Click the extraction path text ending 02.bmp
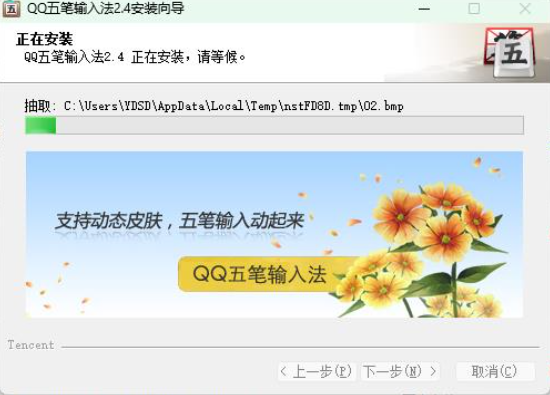The height and width of the screenshot is (395, 550). (214, 106)
